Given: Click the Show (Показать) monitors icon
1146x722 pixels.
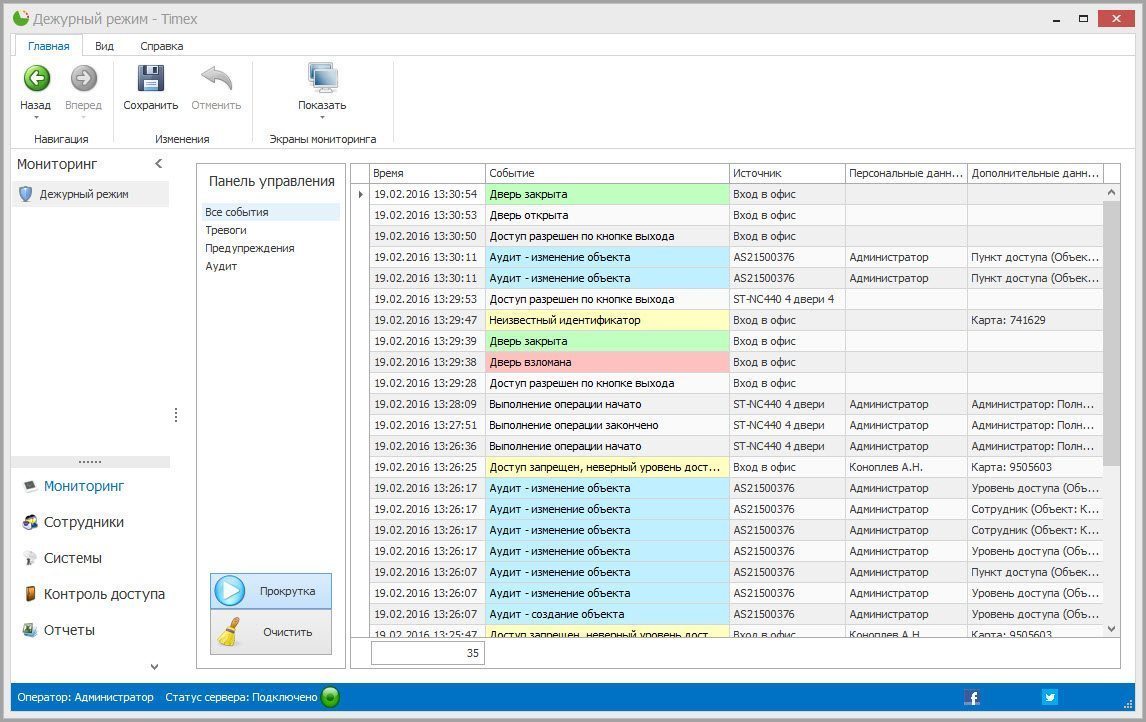Looking at the screenshot, I should coord(322,79).
